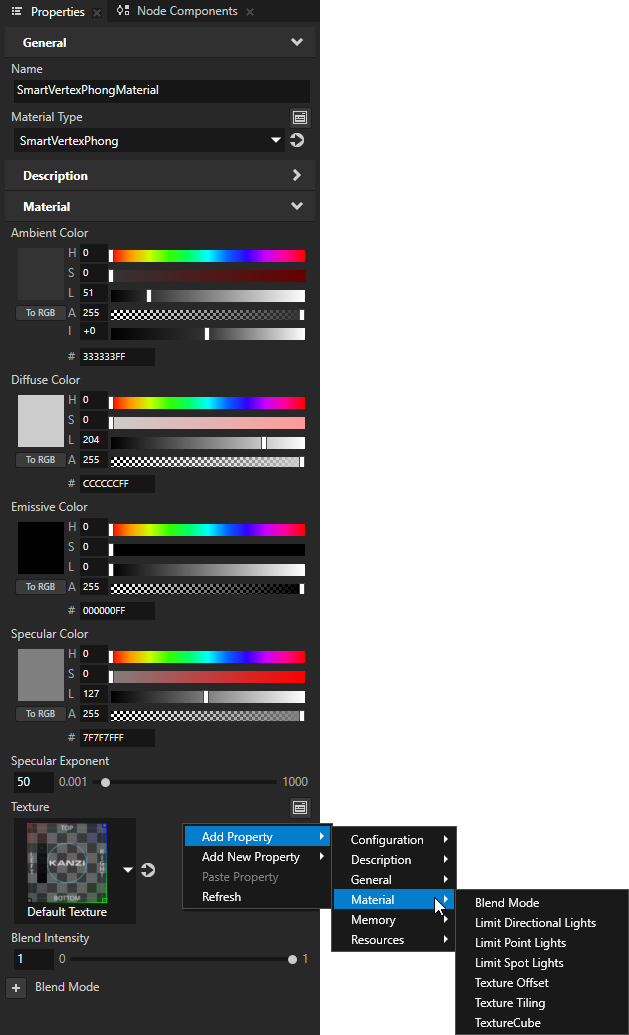Click the Name field containing SmartVertexPhongMaterial

tap(160, 90)
